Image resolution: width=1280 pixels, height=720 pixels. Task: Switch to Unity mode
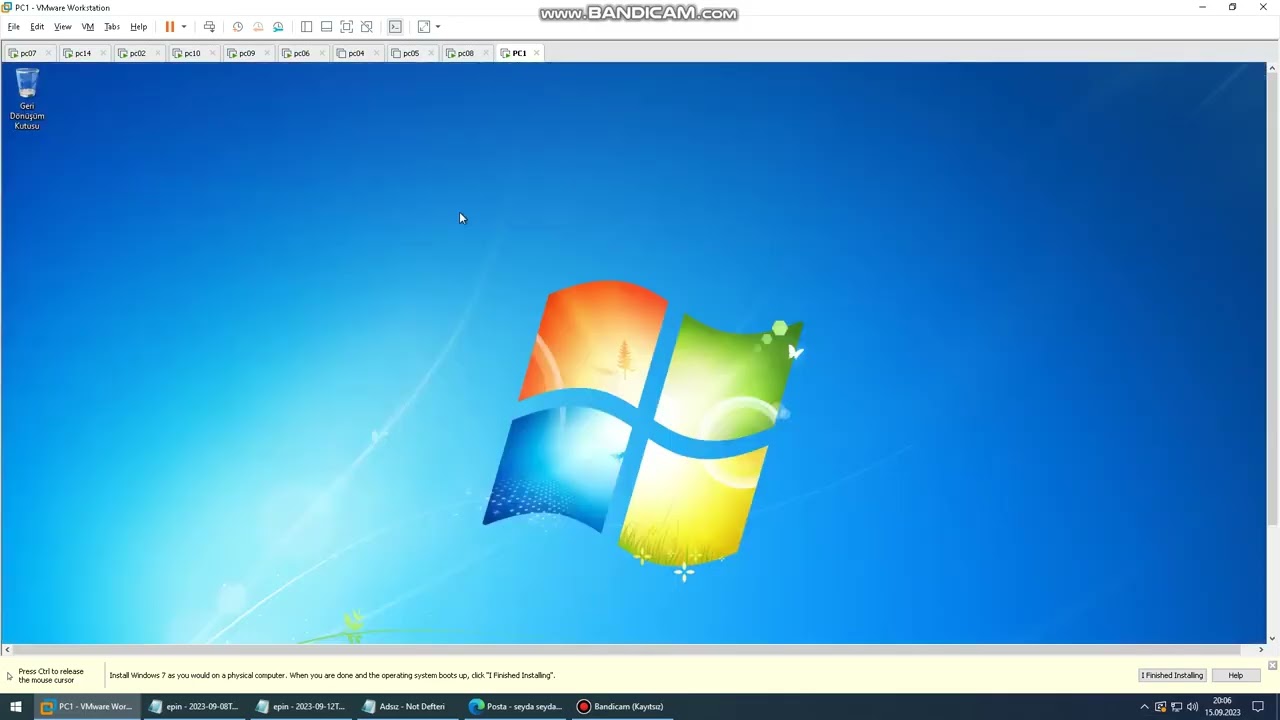(x=367, y=27)
